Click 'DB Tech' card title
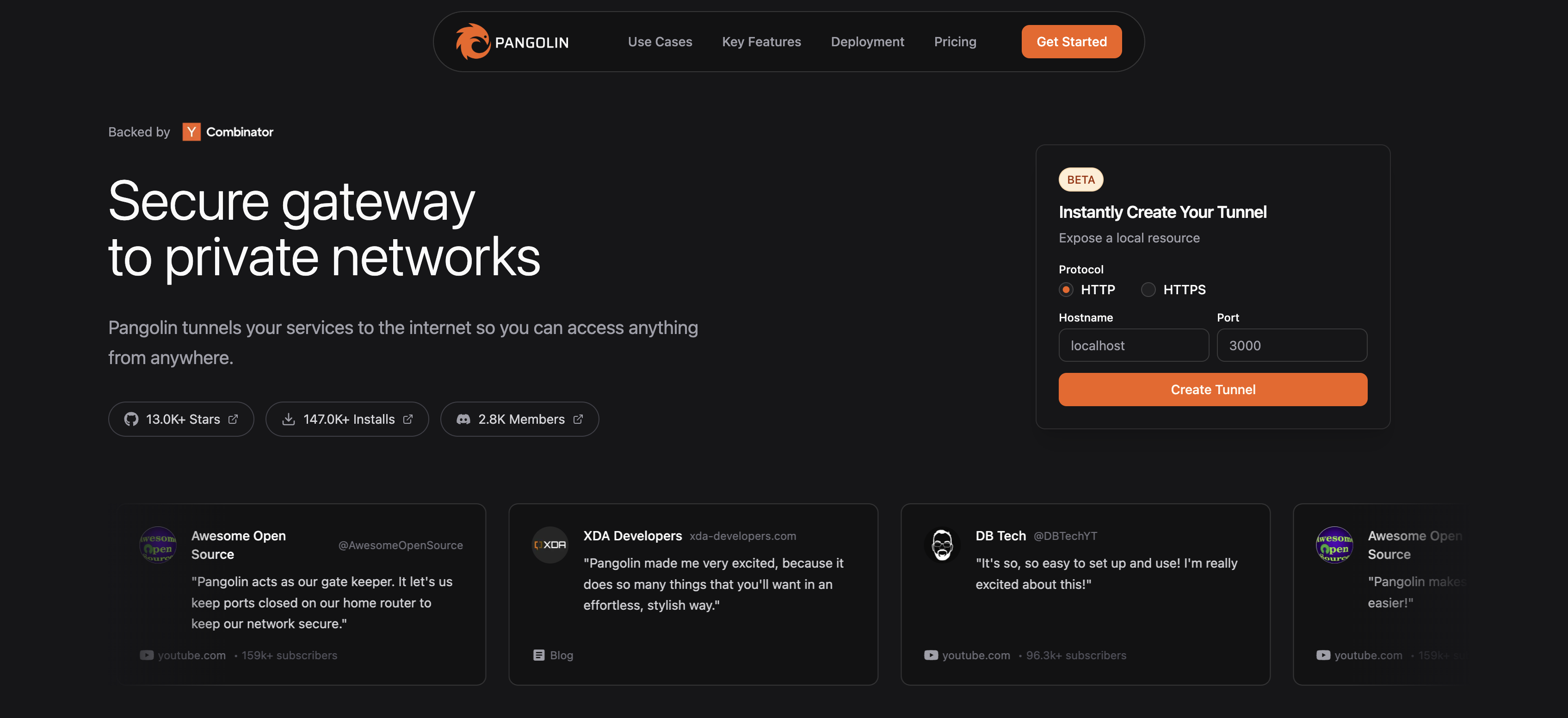This screenshot has height=718, width=1568. point(1000,536)
